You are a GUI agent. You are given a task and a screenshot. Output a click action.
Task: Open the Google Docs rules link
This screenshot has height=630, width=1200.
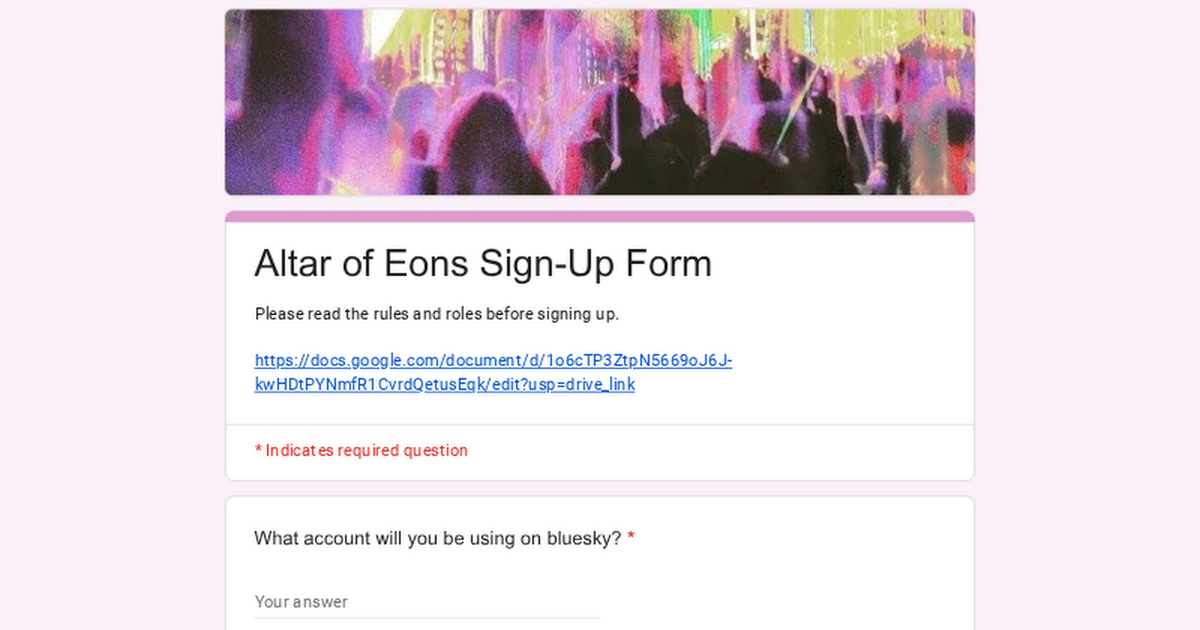493,361
